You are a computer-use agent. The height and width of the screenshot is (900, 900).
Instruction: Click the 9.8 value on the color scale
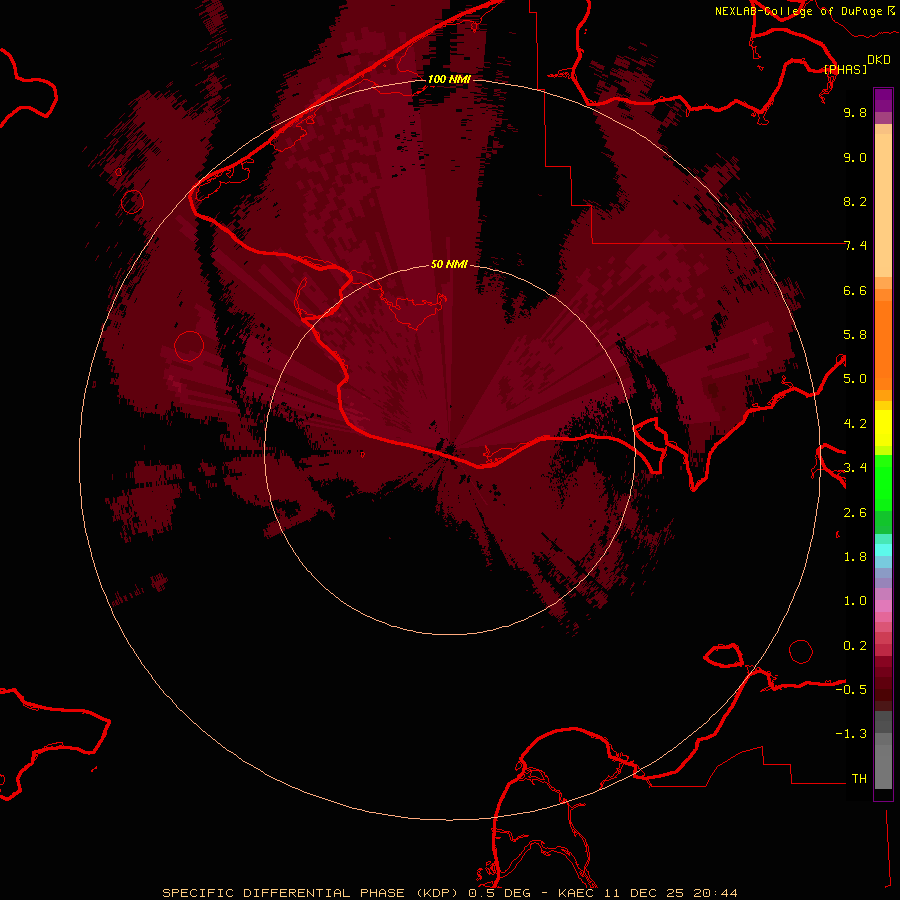click(855, 112)
